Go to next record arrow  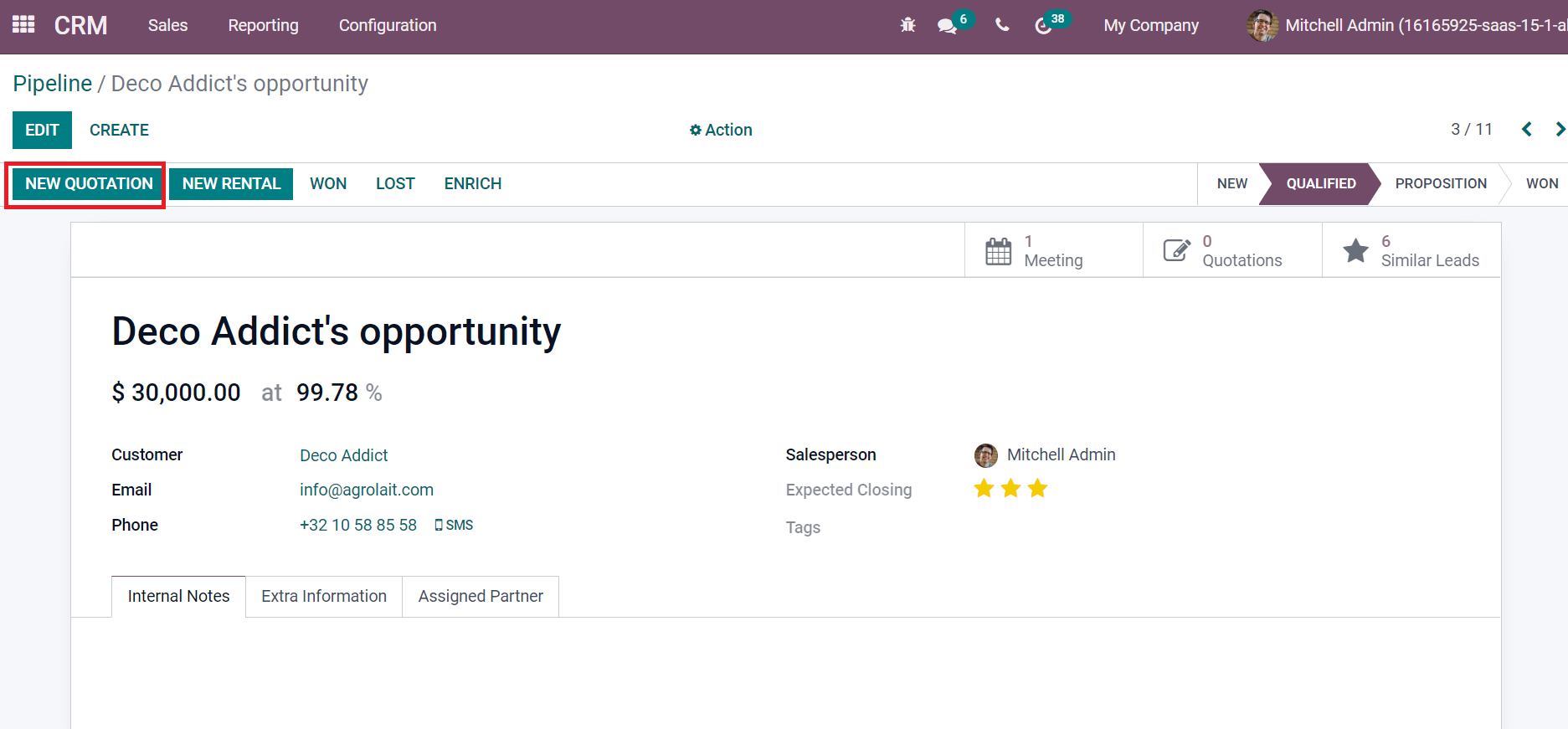tap(1560, 129)
